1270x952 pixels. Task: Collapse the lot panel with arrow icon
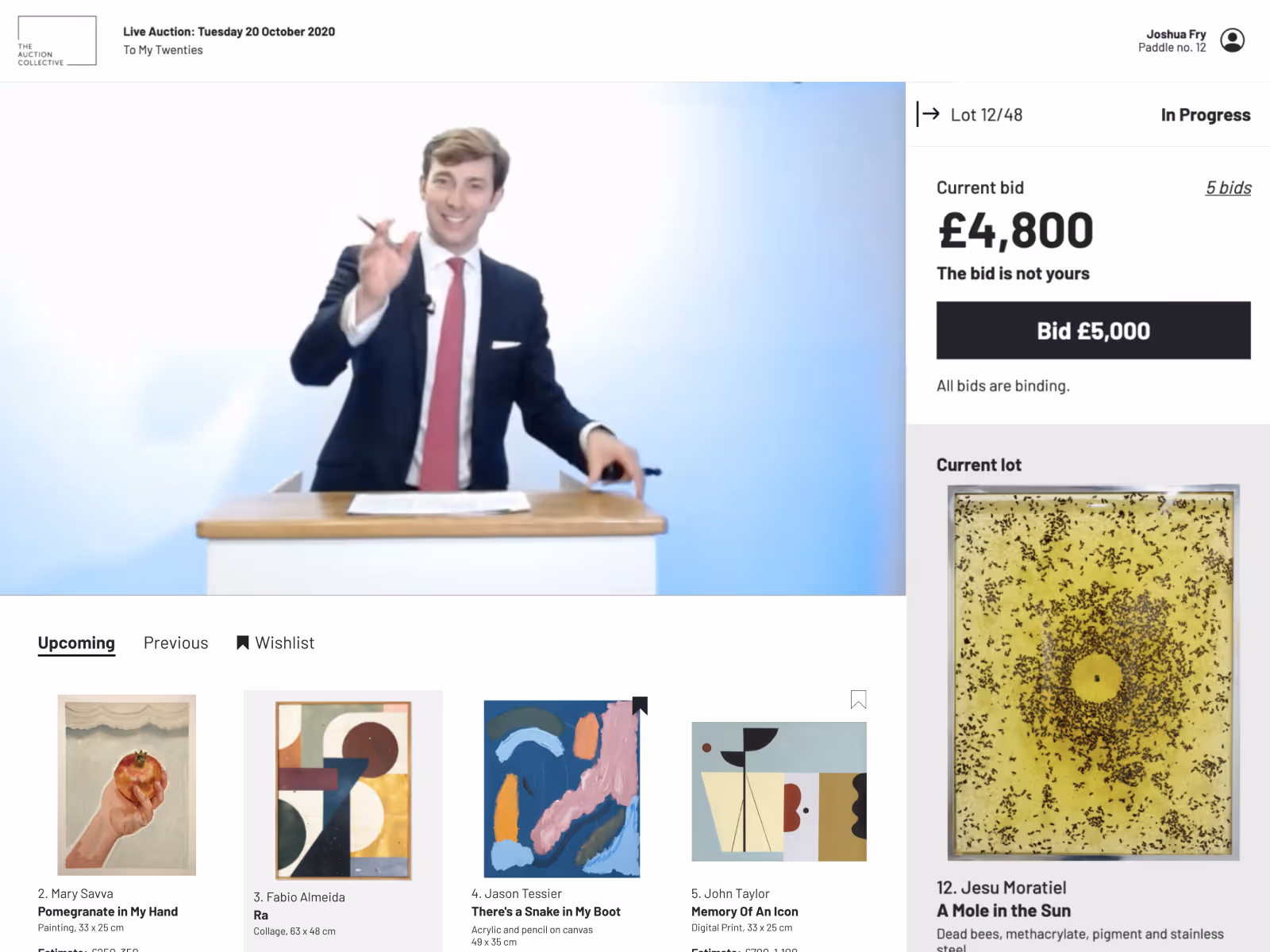pyautogui.click(x=928, y=114)
